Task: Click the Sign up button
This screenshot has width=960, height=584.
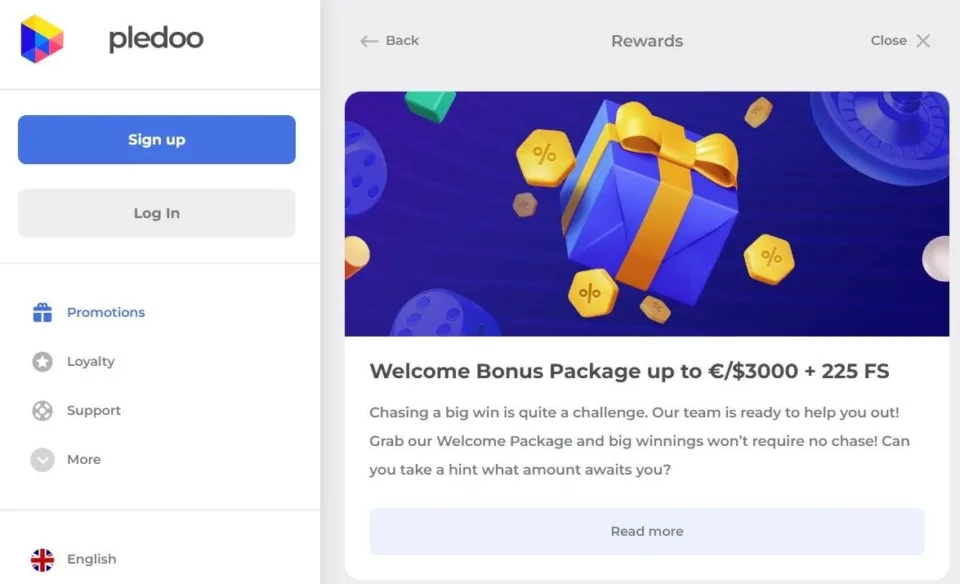Action: 156,139
